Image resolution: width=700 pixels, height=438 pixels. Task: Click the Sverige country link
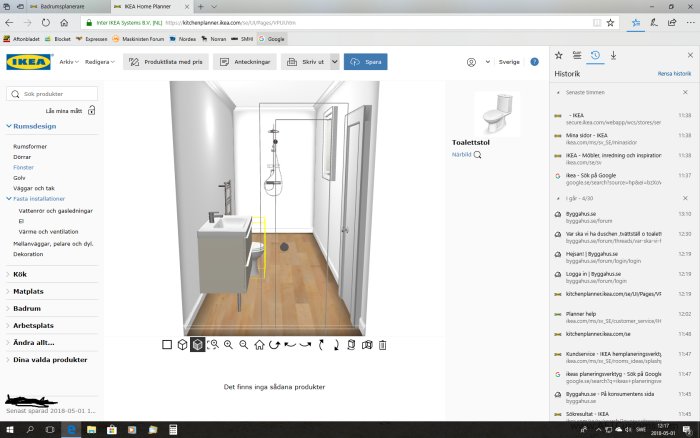tap(509, 62)
